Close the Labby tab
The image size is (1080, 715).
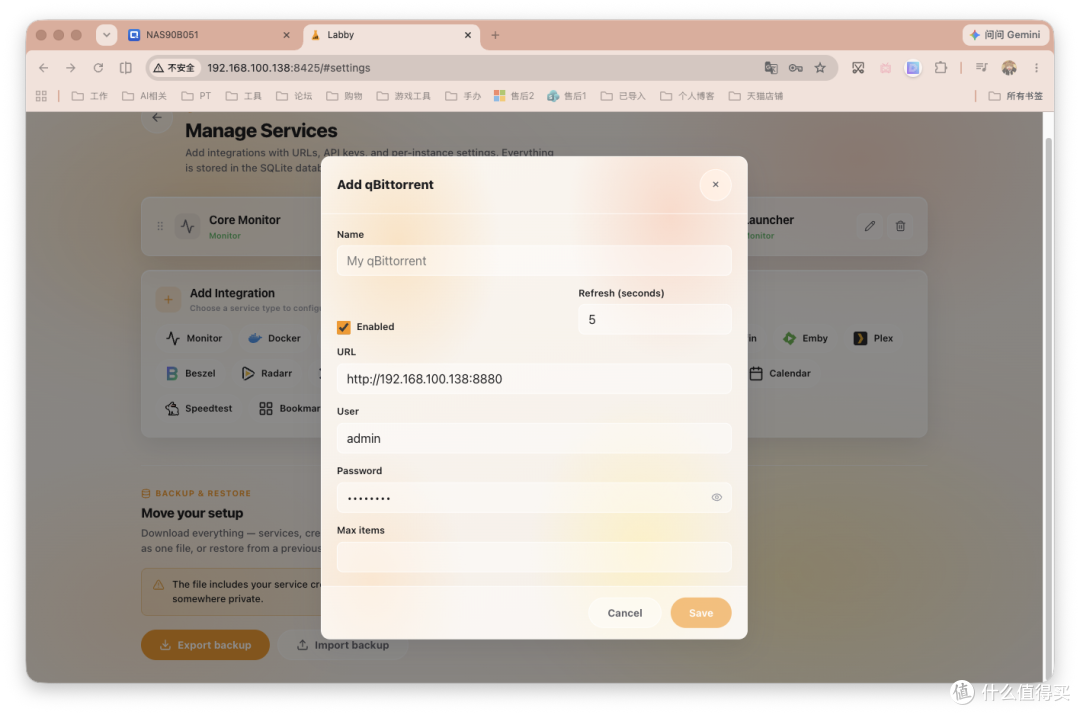tap(468, 35)
